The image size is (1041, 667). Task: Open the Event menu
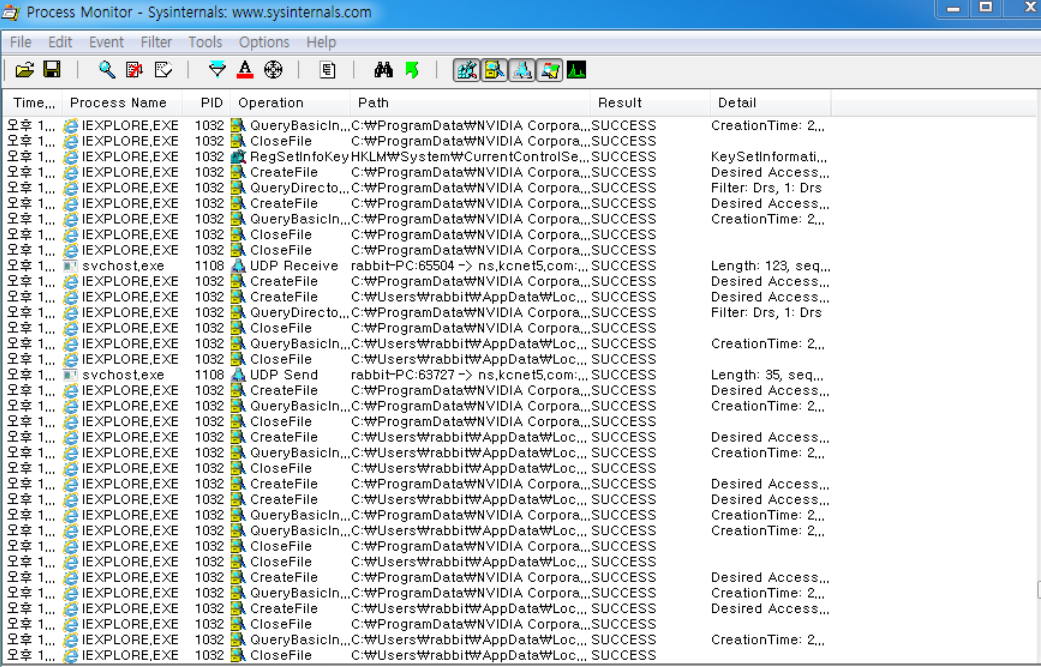pos(106,42)
